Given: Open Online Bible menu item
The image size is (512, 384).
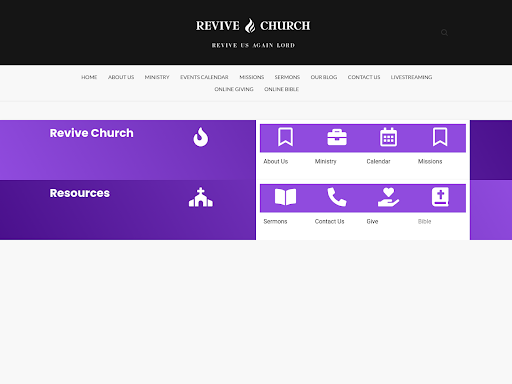Looking at the screenshot, I should [x=281, y=89].
